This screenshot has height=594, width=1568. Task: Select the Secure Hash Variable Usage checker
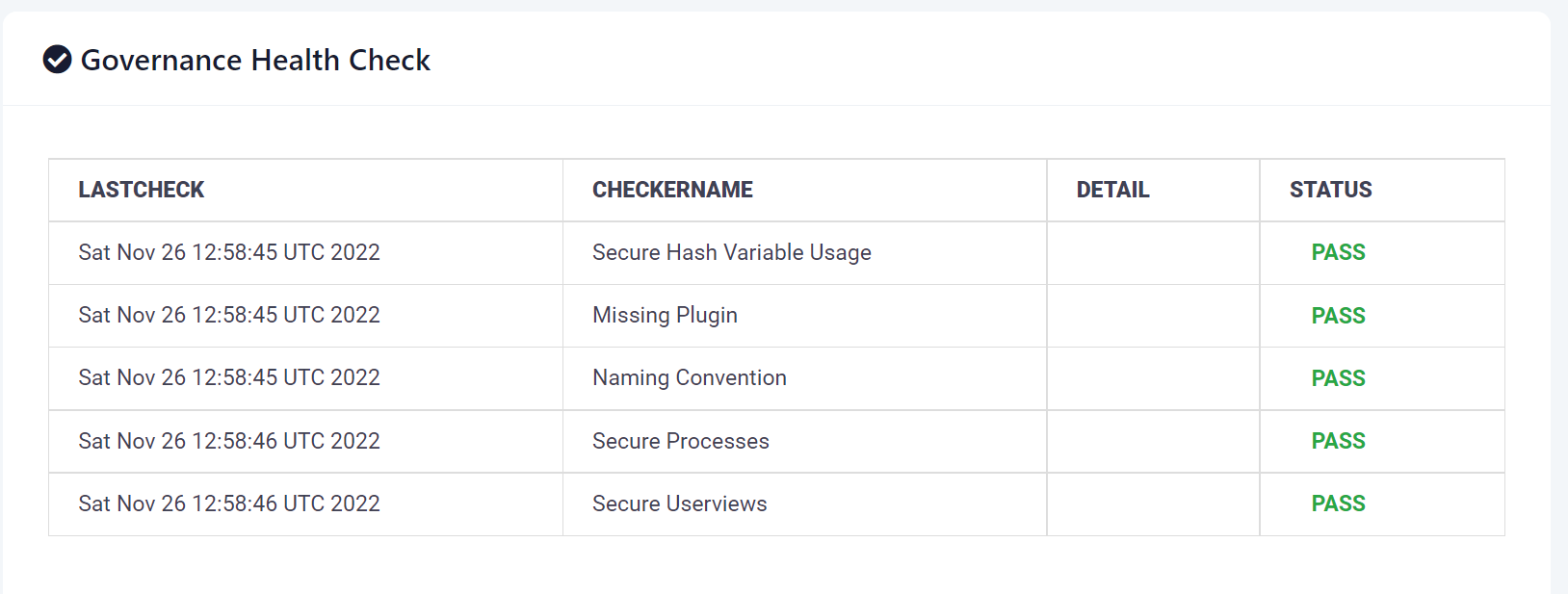[731, 252]
